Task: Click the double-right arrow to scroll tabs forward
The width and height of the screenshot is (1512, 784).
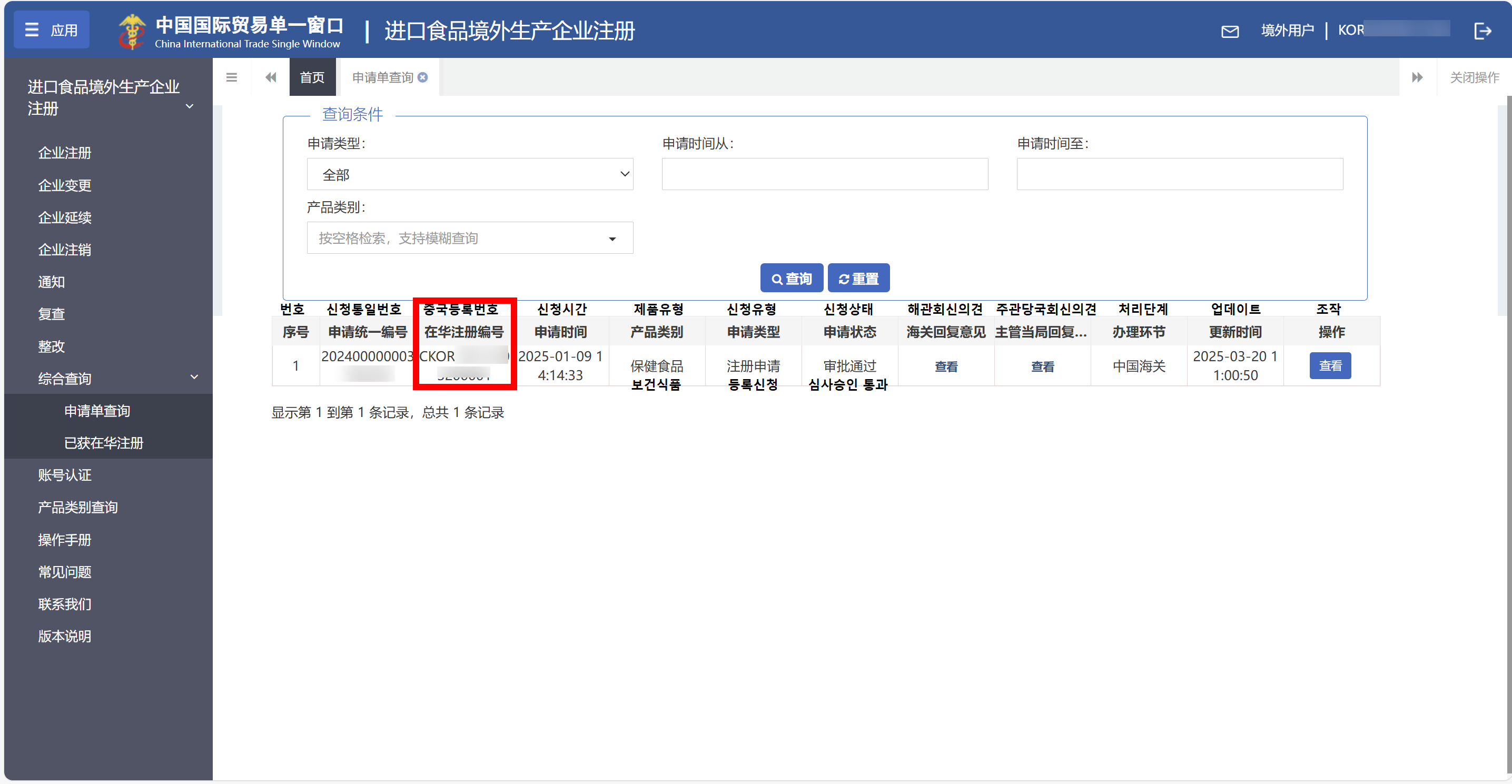Action: point(1417,77)
